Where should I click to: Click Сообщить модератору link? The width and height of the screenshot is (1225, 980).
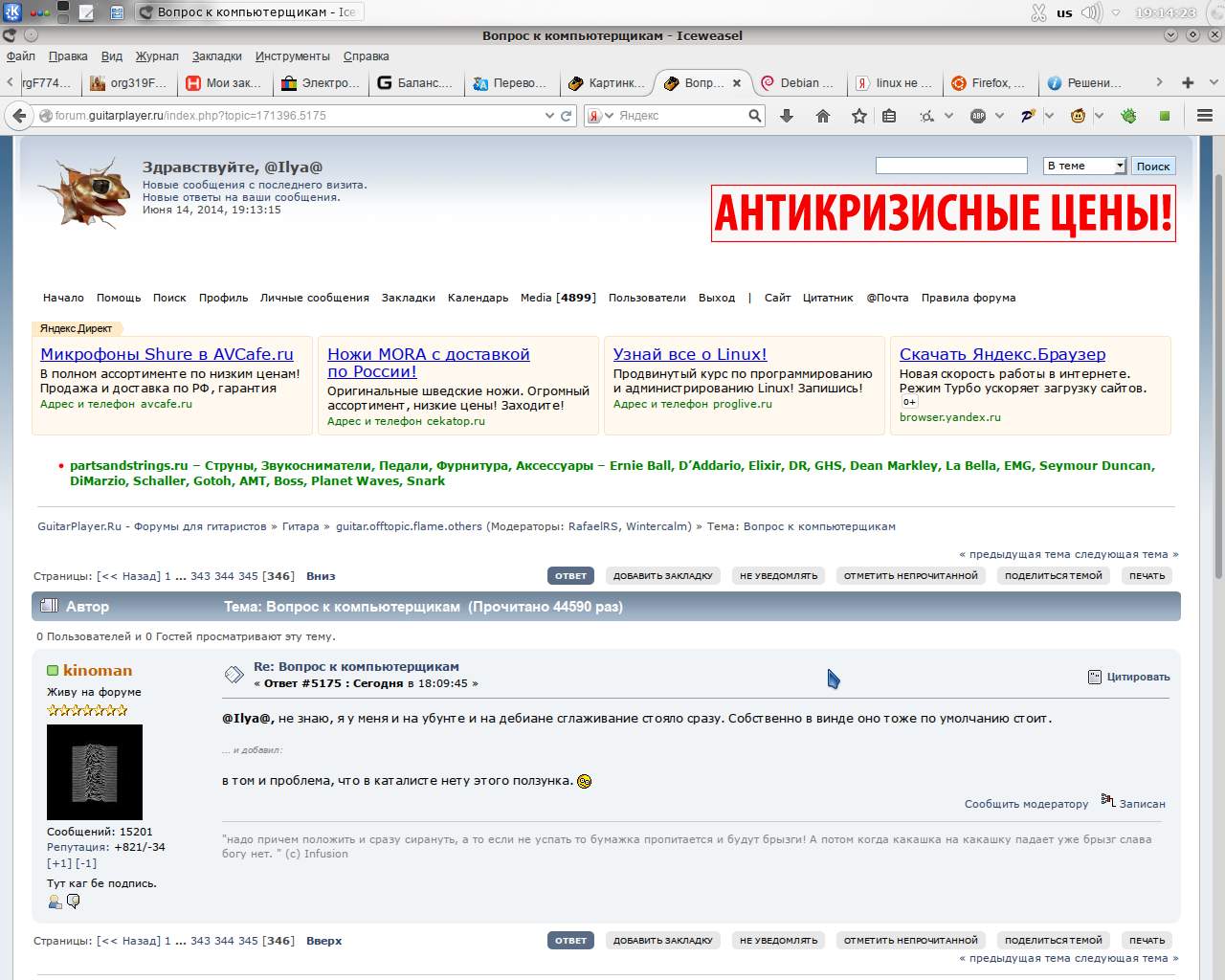[1026, 804]
